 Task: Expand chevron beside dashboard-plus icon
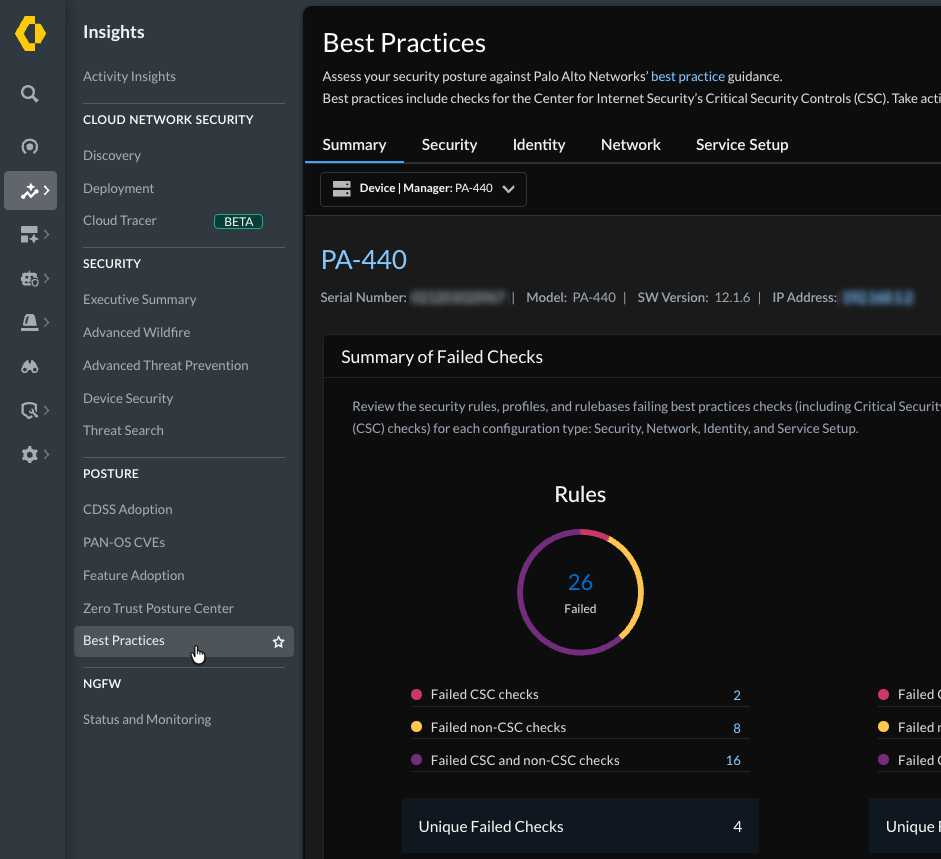click(x=47, y=234)
